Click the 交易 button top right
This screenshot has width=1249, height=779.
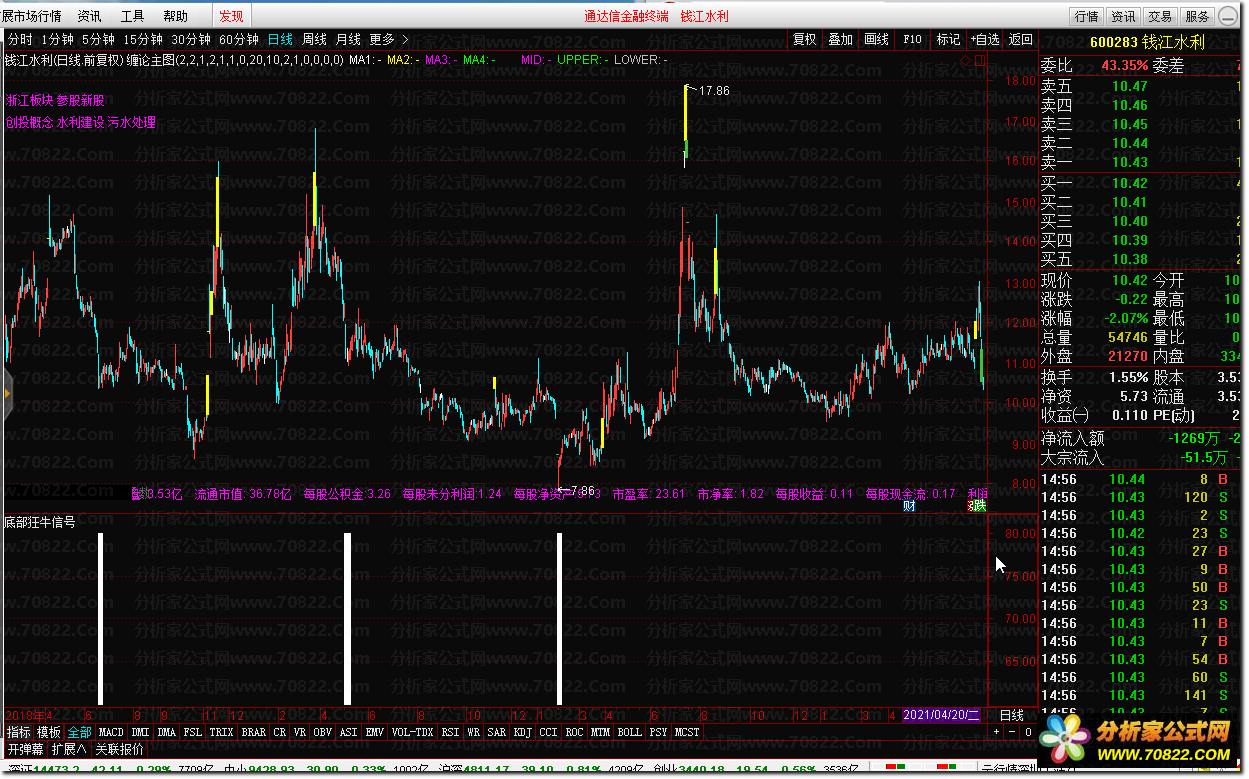click(x=1160, y=16)
